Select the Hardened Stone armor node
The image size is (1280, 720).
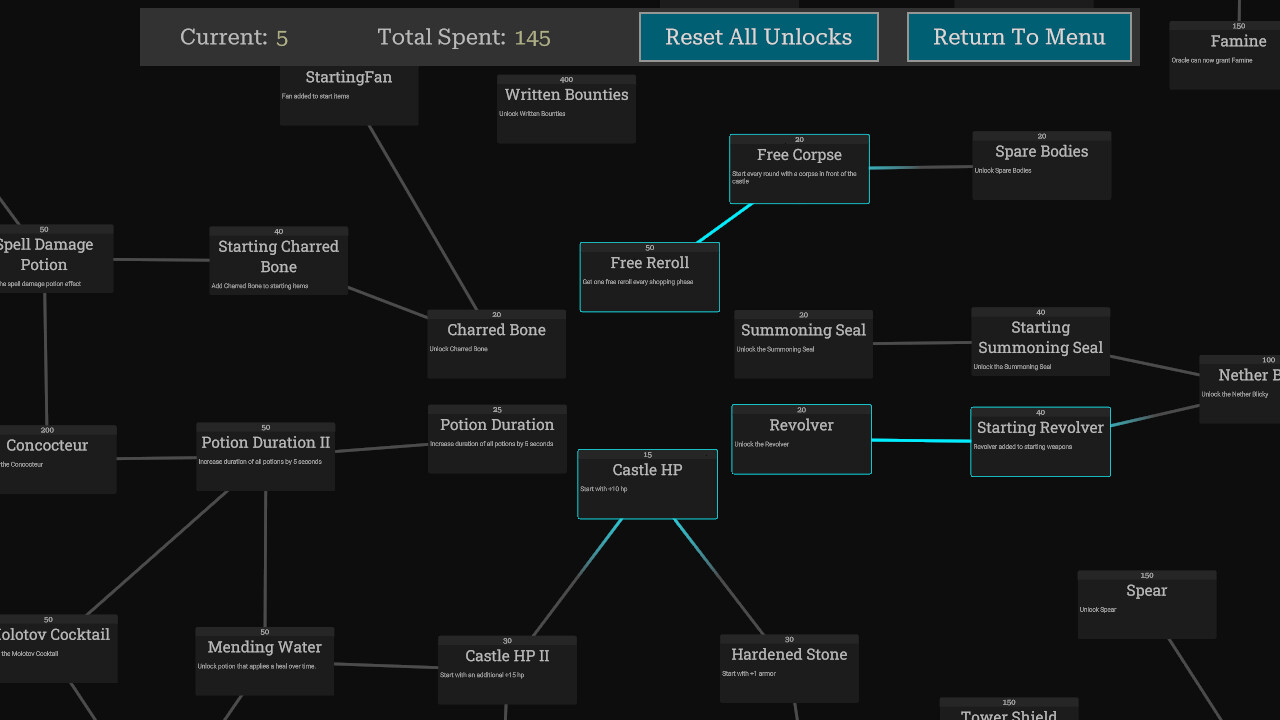point(789,668)
